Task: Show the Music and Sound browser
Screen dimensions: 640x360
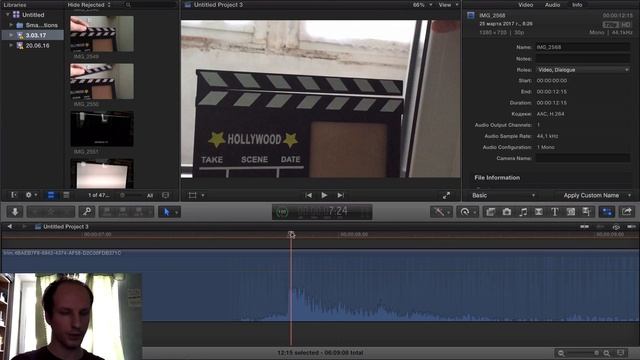Action: (x=523, y=212)
